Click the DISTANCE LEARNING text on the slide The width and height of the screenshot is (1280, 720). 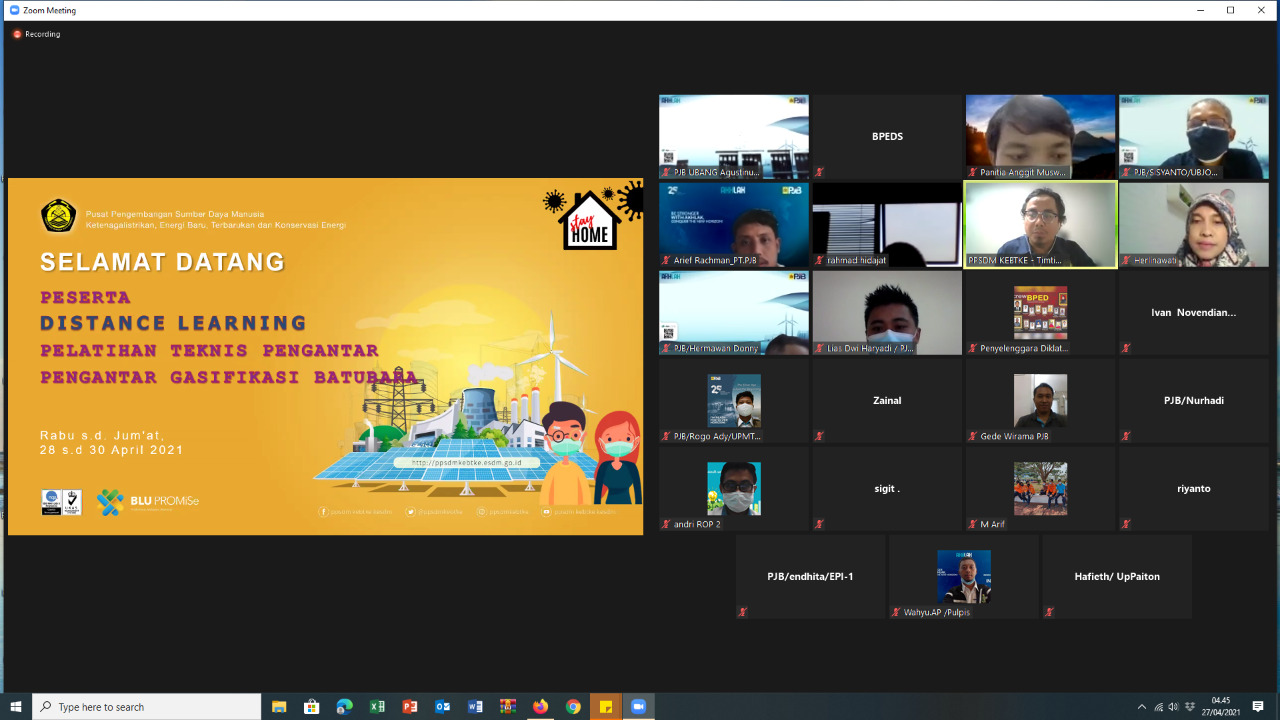pos(173,323)
